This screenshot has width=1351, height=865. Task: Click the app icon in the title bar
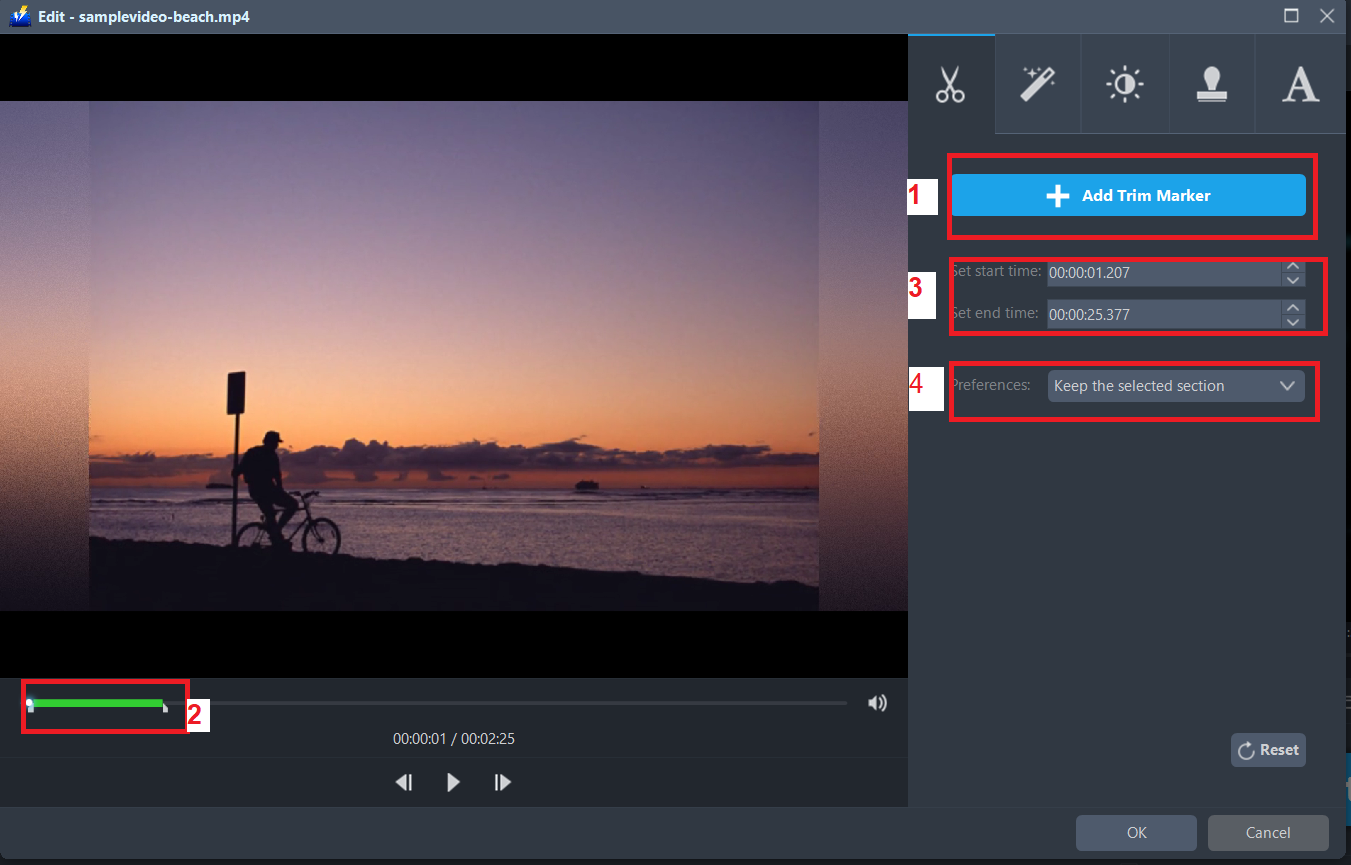[x=20, y=16]
